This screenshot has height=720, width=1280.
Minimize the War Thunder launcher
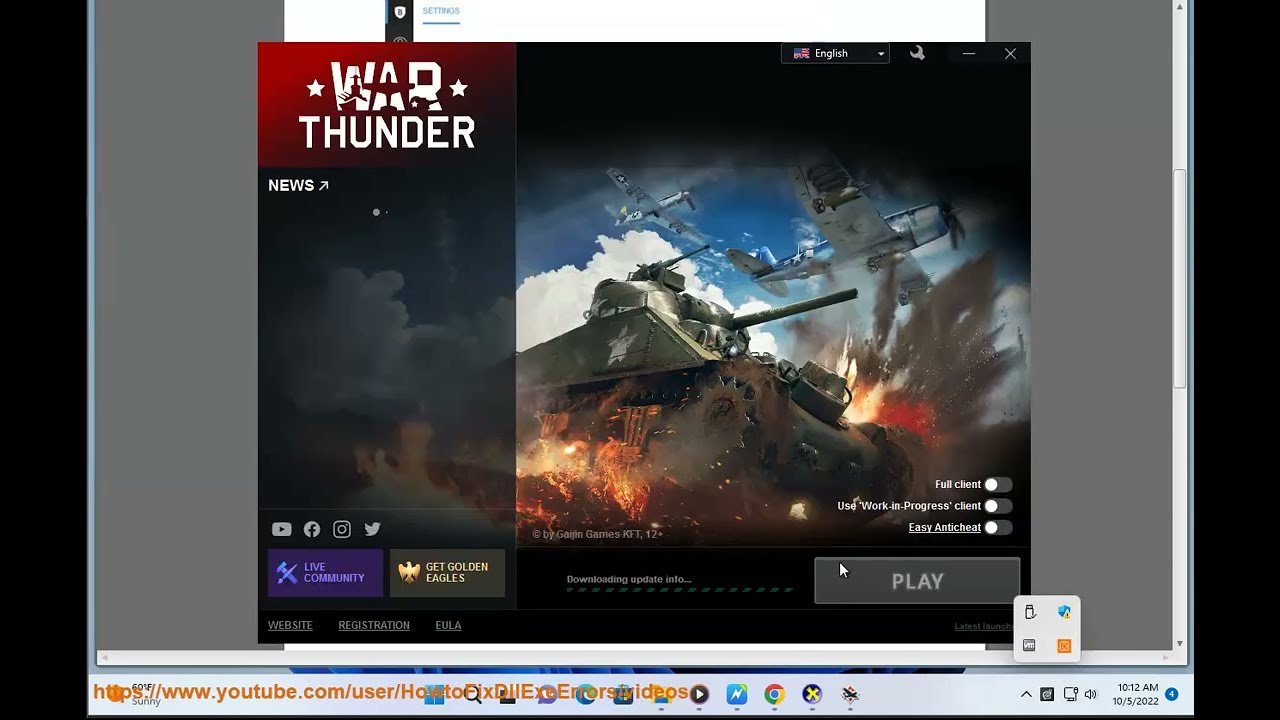pos(968,54)
